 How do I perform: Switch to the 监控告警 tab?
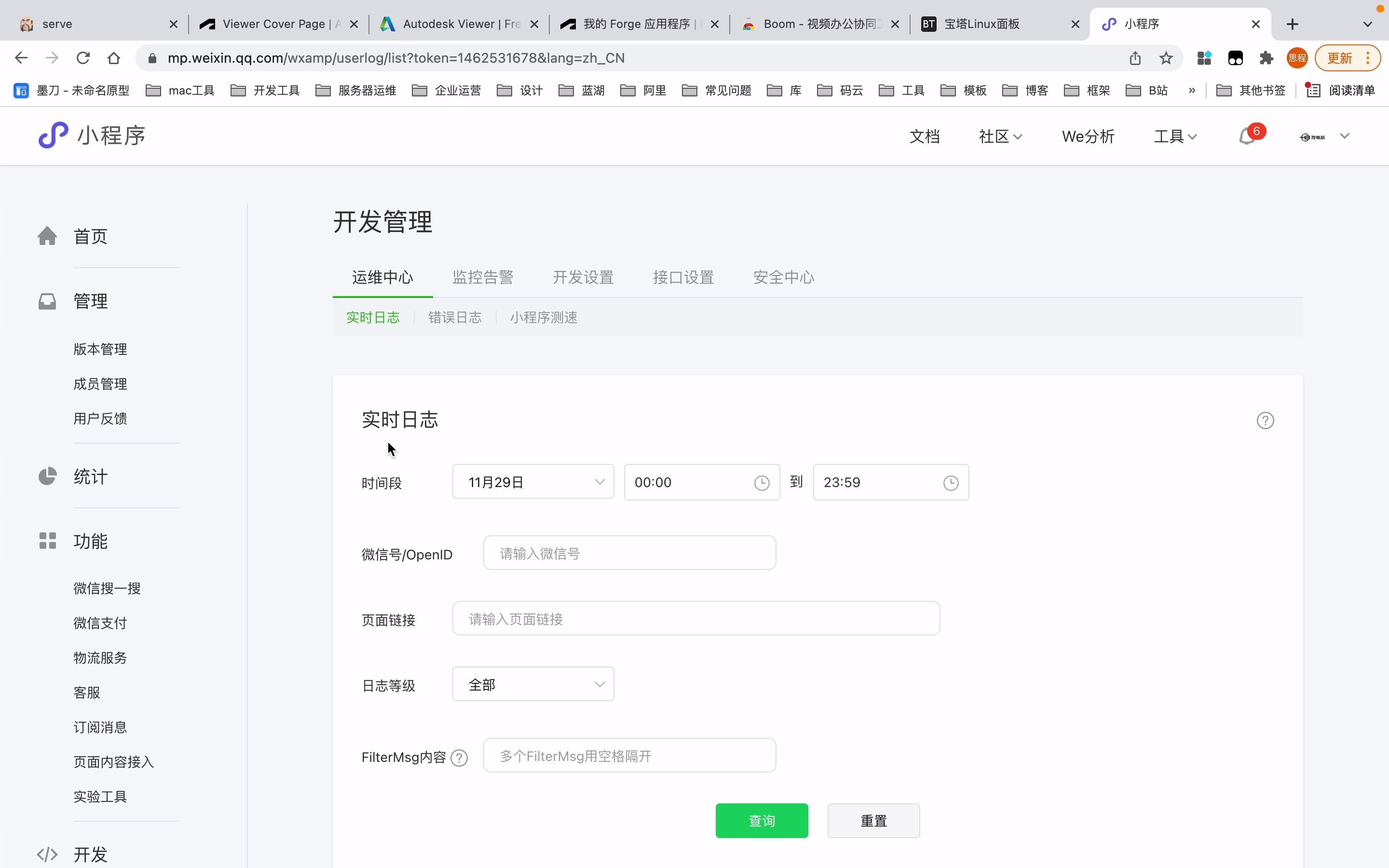pyautogui.click(x=483, y=278)
